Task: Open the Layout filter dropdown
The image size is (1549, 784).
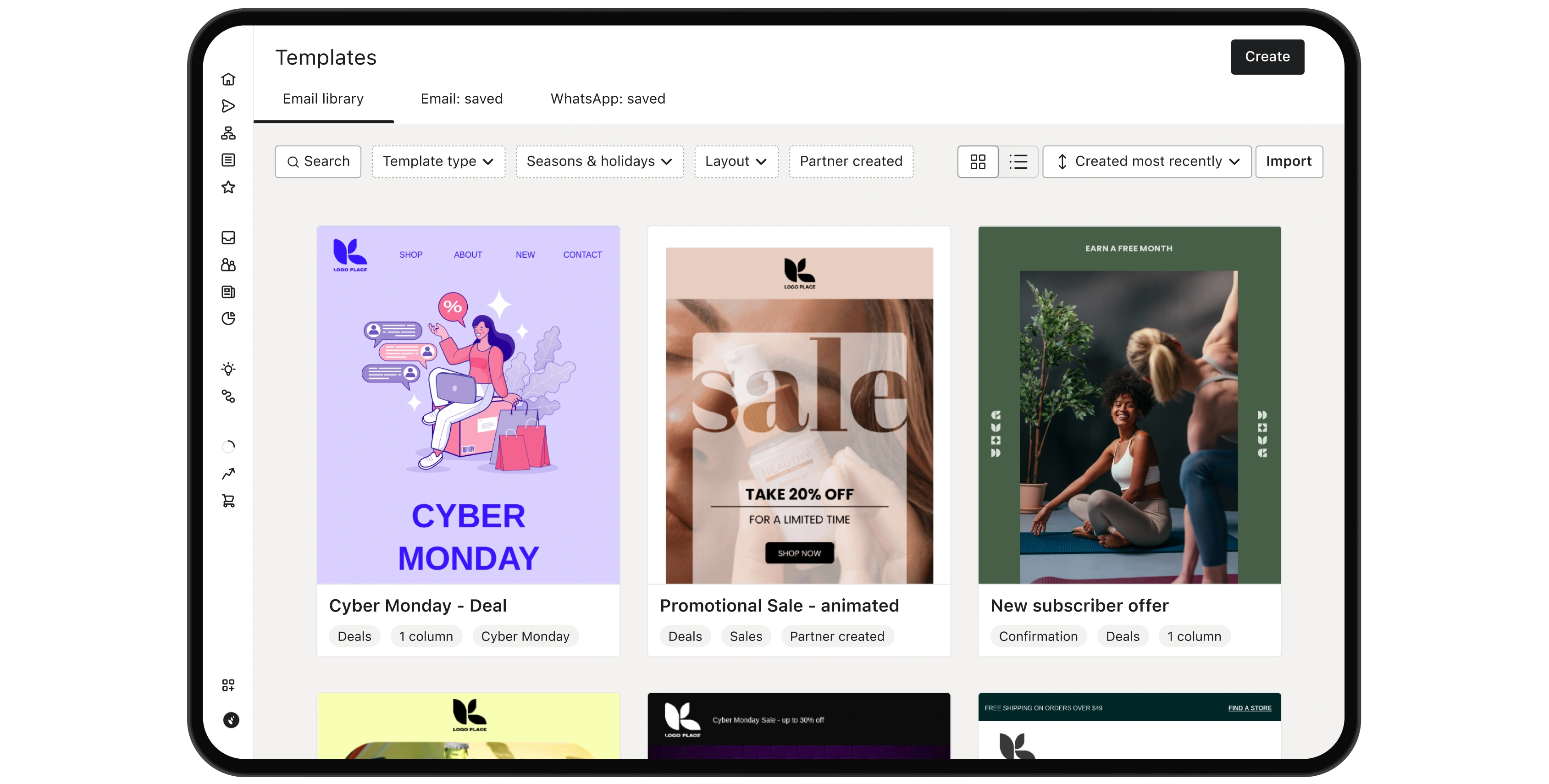Action: (736, 161)
